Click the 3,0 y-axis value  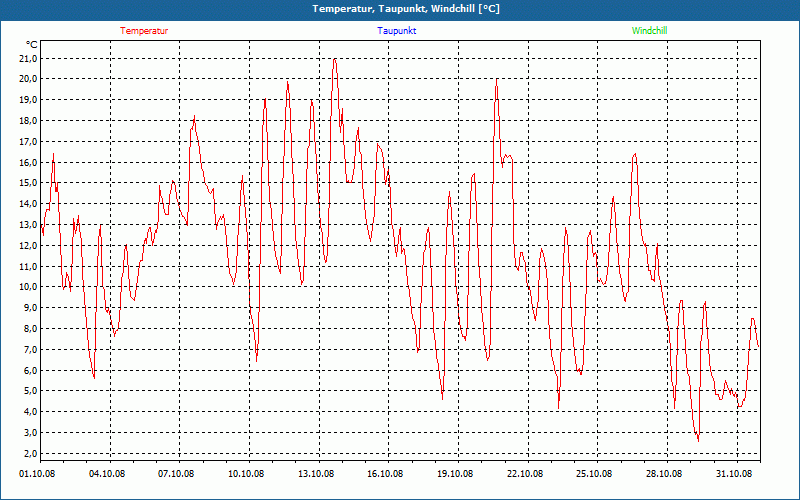[x=30, y=433]
